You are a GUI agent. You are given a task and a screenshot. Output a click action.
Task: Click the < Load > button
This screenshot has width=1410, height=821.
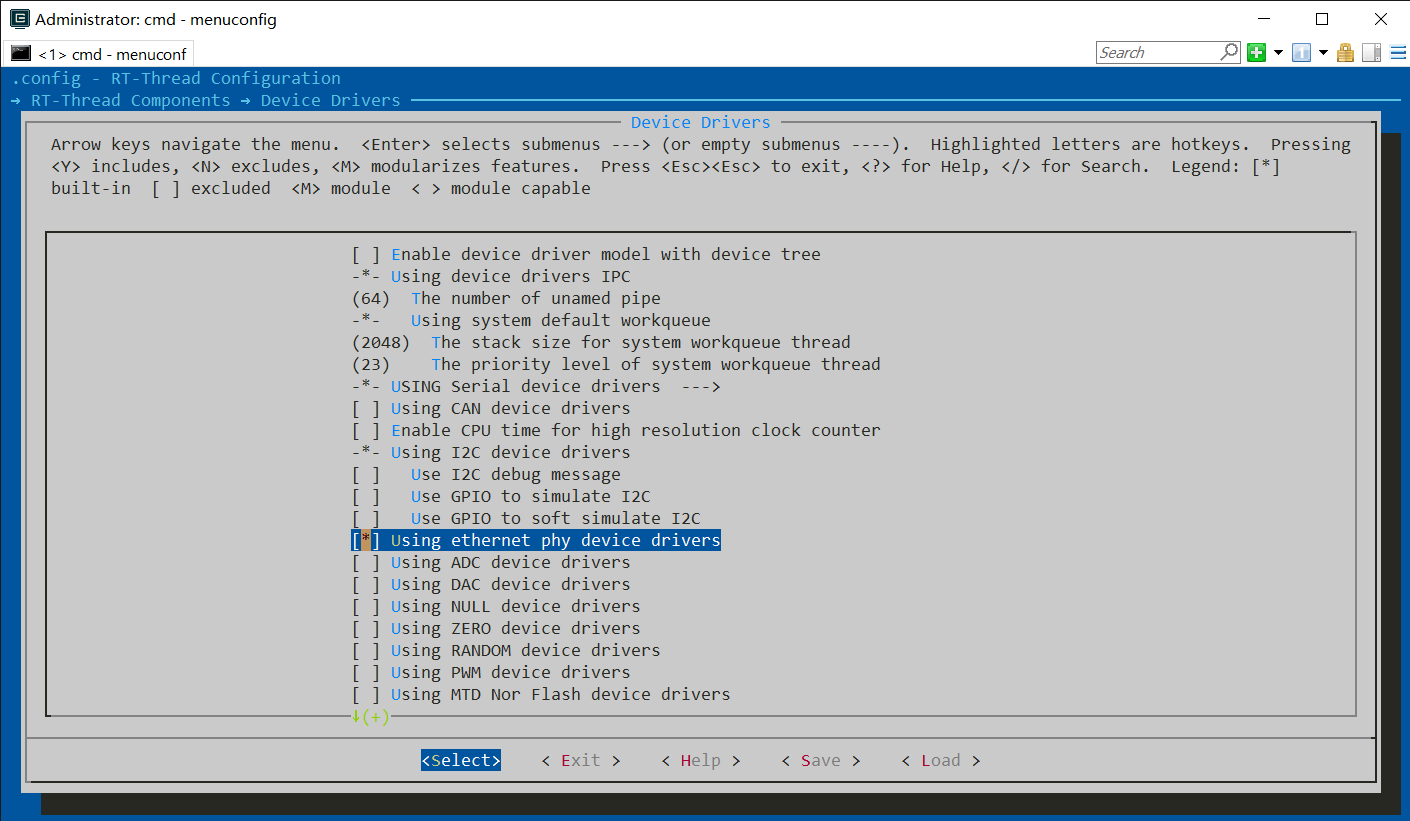tap(941, 760)
